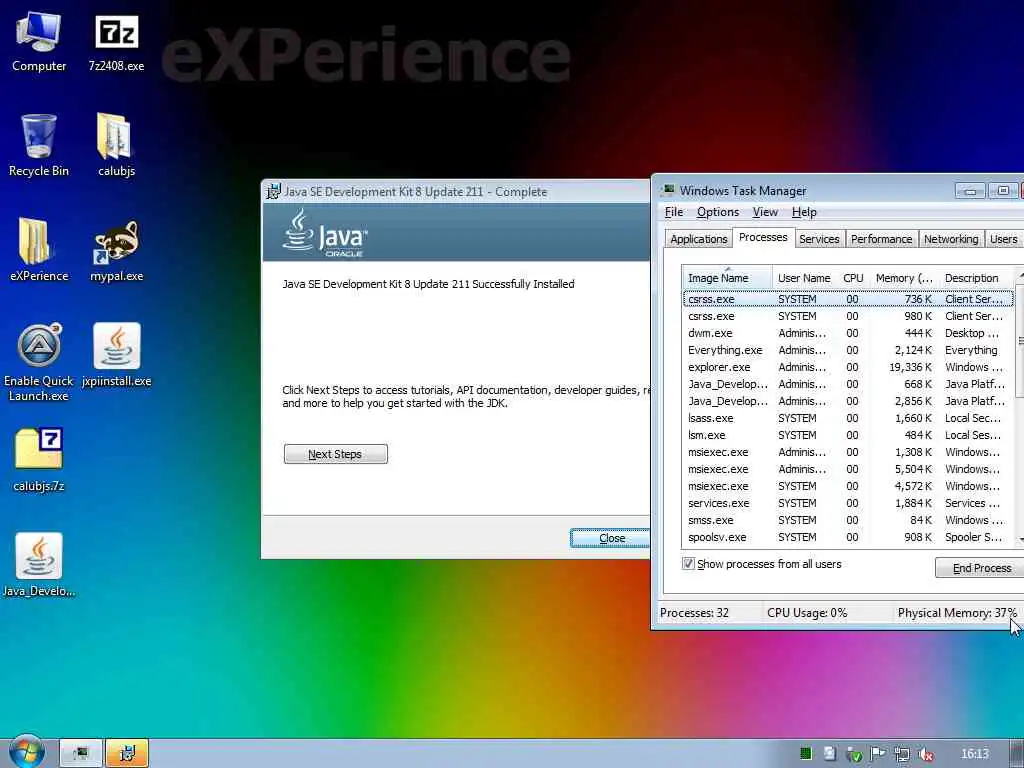Click the Processes: 32 status bar entry
1024x768 pixels.
click(x=694, y=613)
